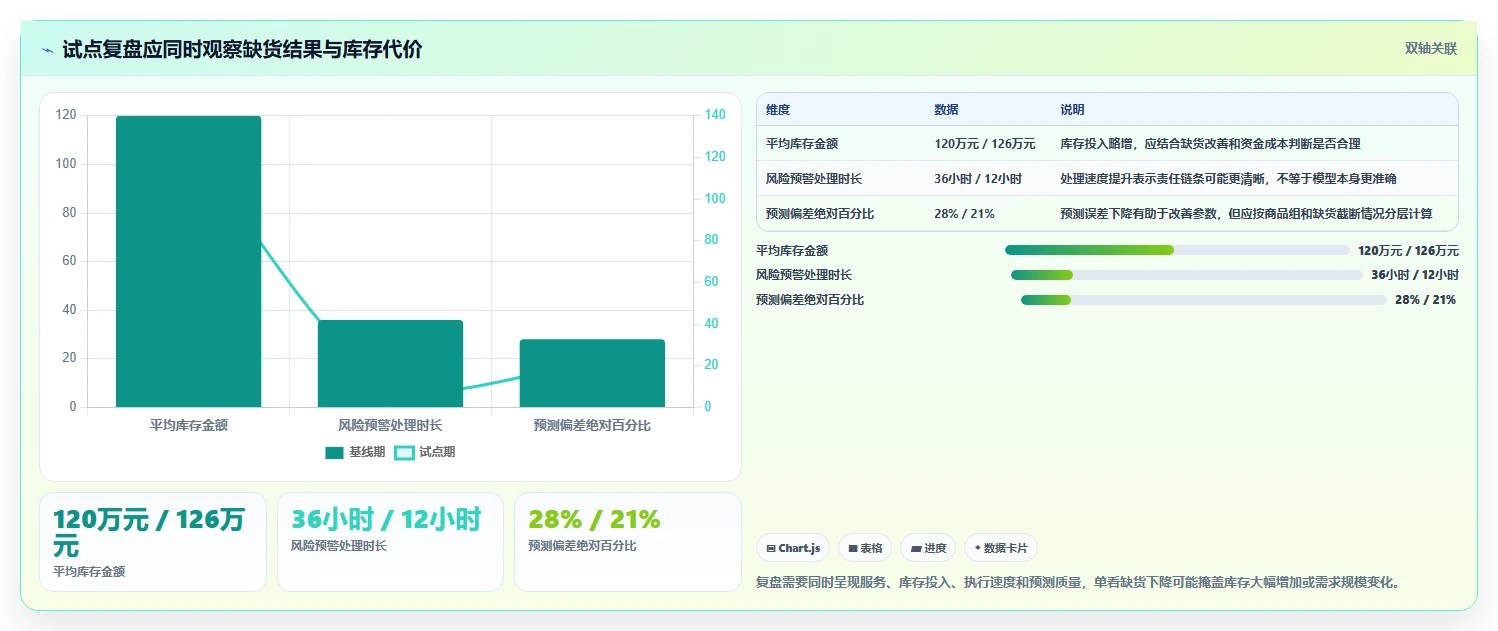1498x631 pixels.
Task: Click the 数据卡片 tag chip
Action: (x=1001, y=548)
